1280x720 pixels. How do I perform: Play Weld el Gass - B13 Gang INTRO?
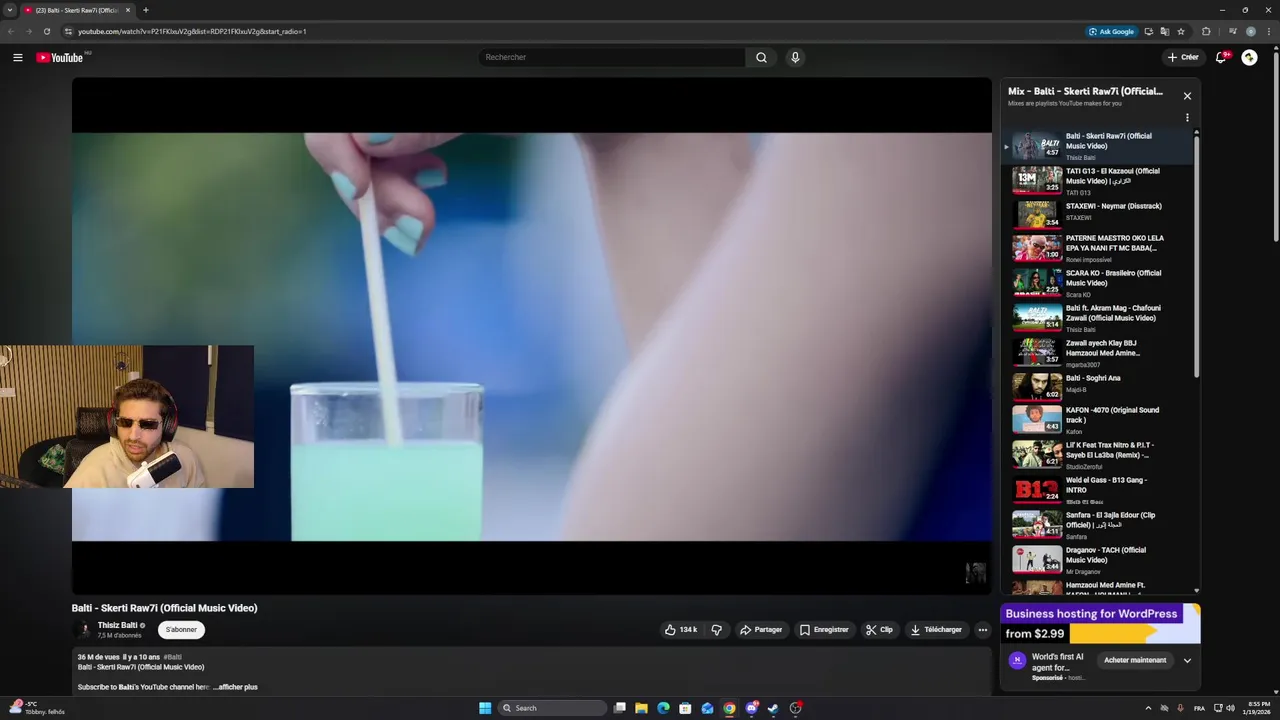click(1099, 490)
